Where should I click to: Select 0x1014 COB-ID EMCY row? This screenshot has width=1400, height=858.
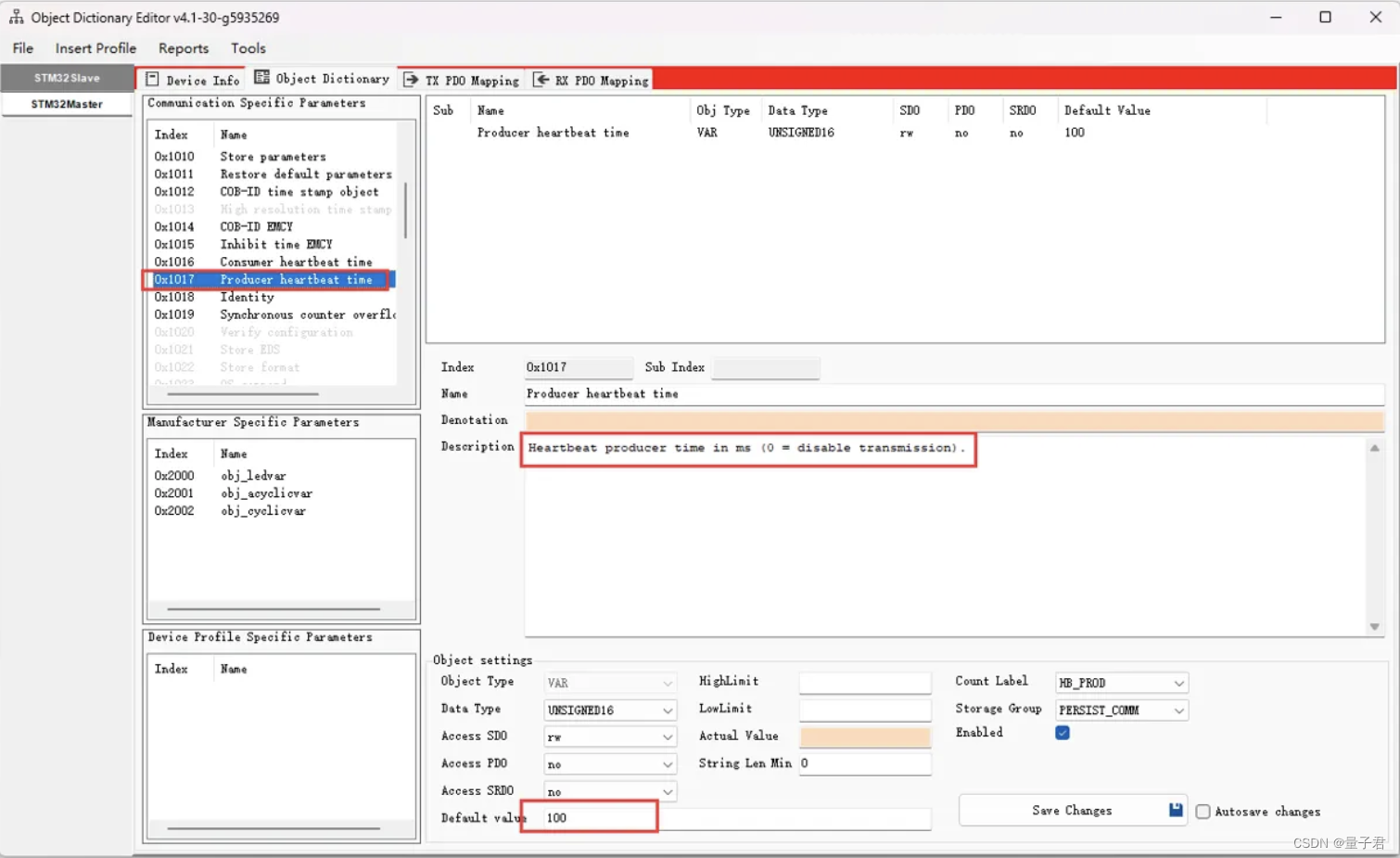(x=273, y=227)
